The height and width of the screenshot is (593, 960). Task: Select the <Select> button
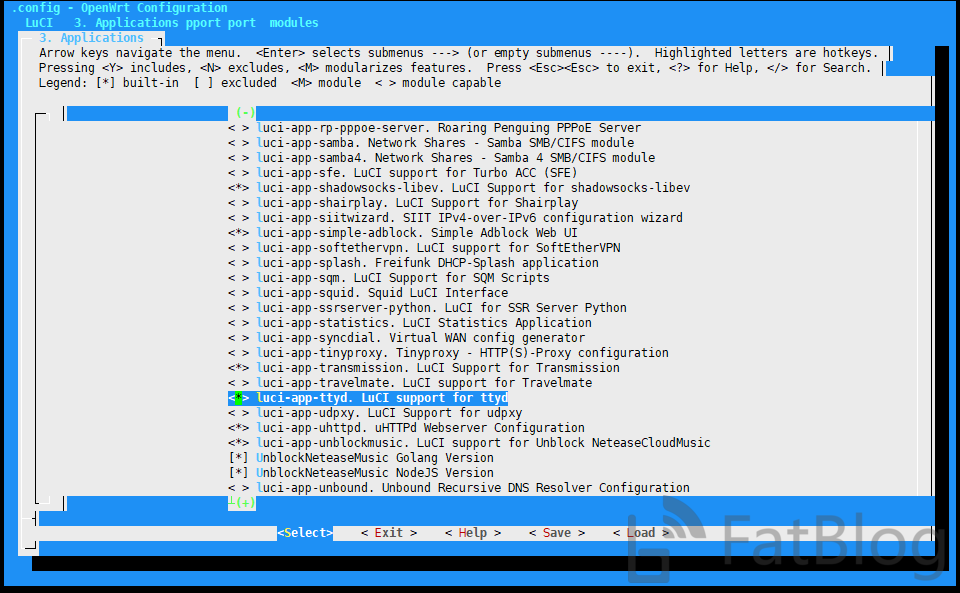click(x=305, y=533)
